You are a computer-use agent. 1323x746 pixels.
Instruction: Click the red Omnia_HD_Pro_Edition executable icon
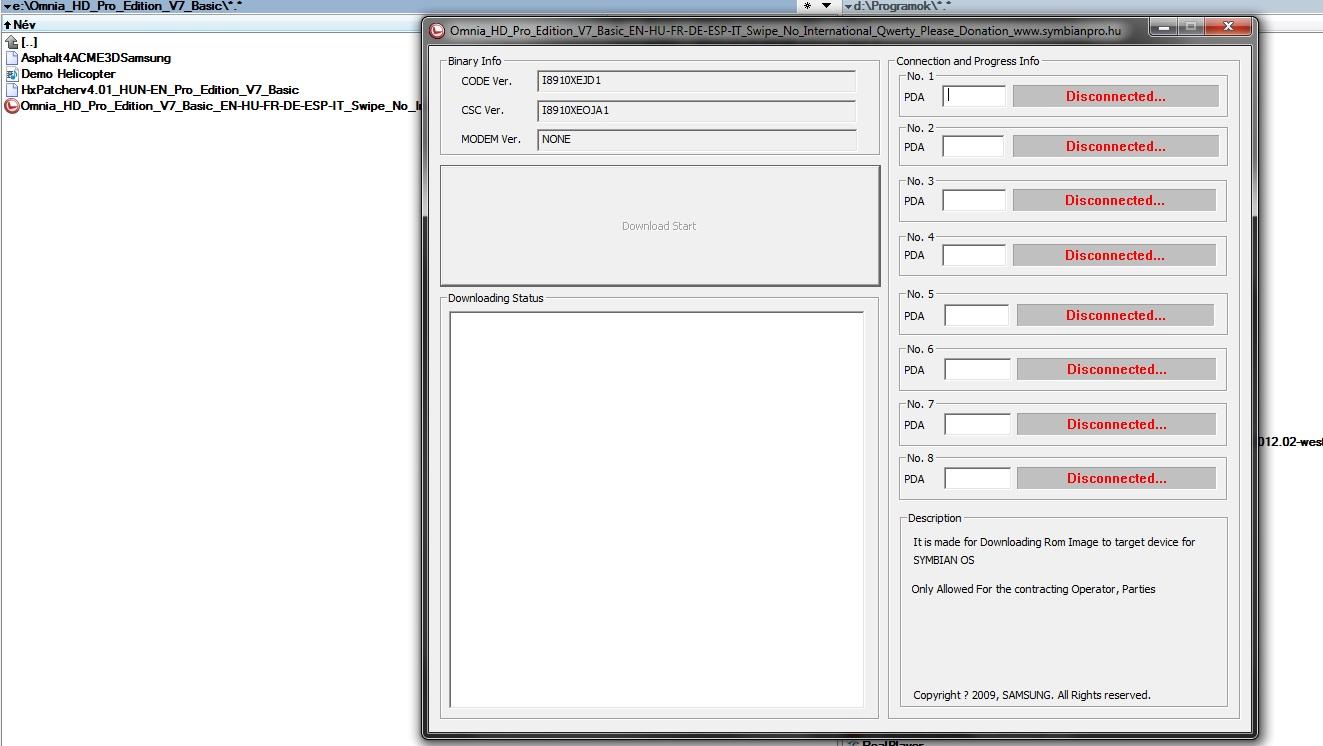pyautogui.click(x=12, y=106)
